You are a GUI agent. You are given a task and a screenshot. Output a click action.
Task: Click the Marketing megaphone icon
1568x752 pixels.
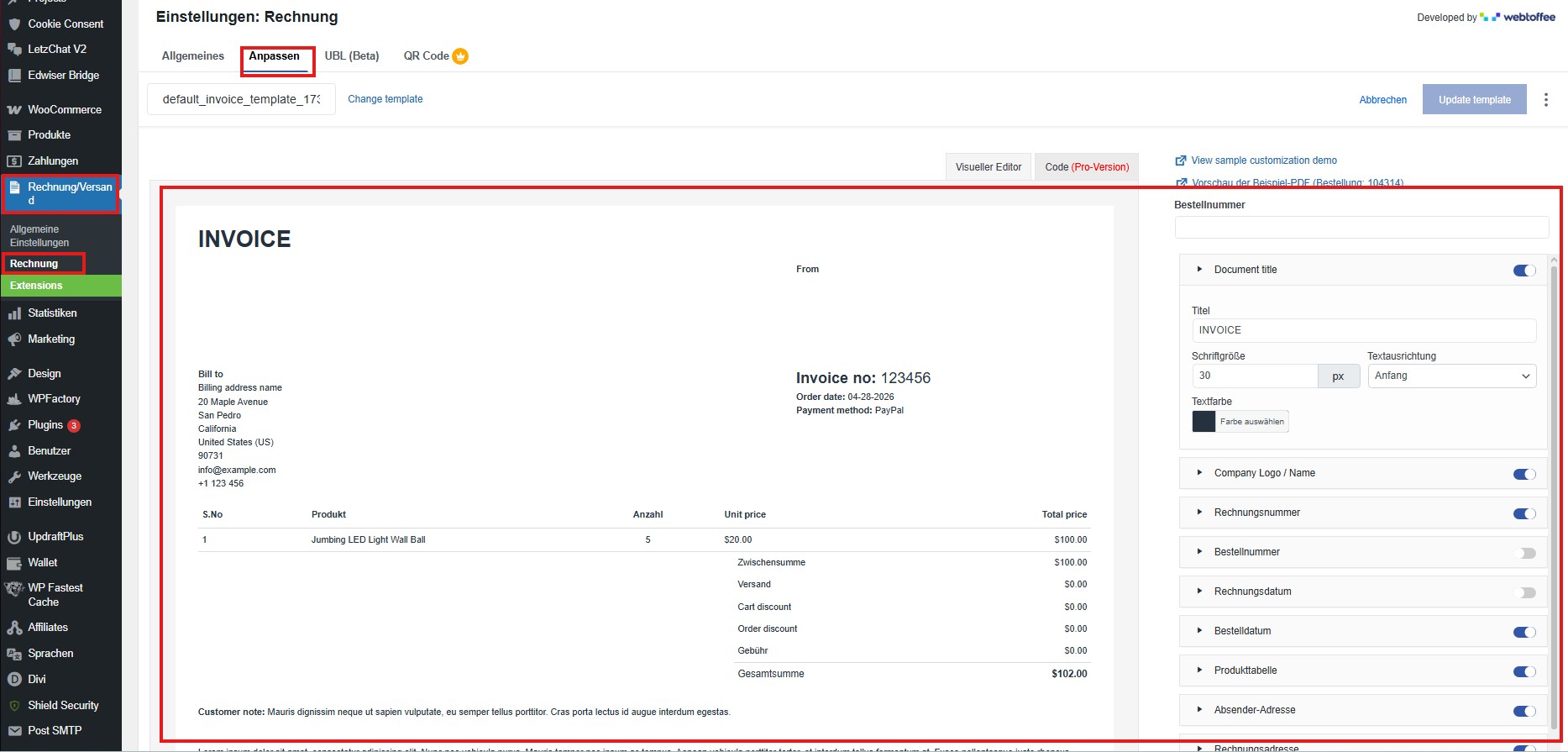(14, 339)
